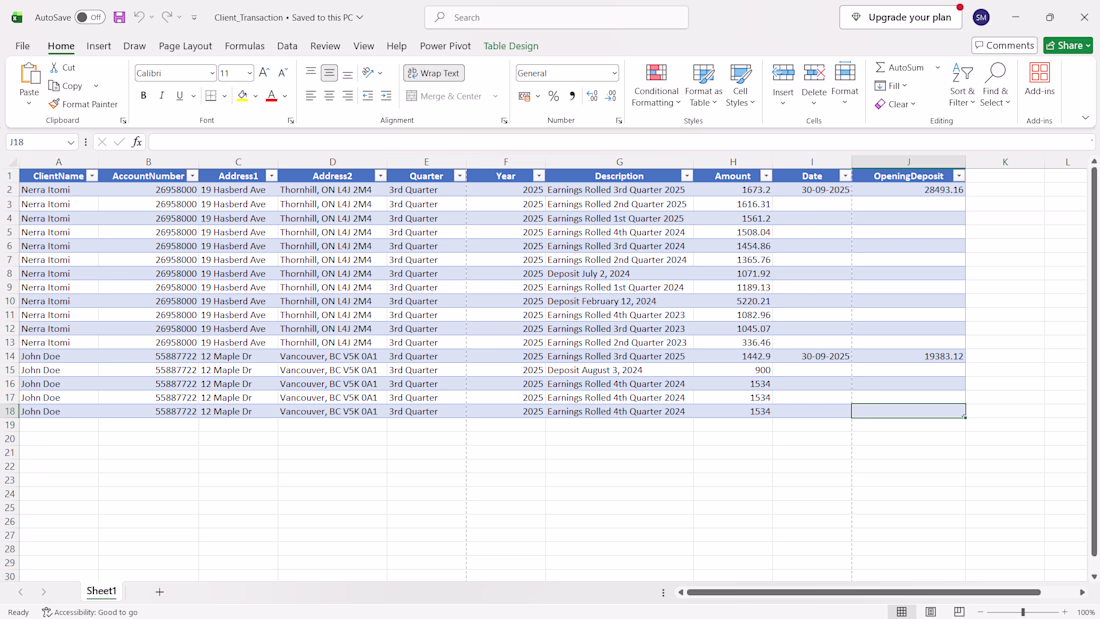Open Format as Table gallery
Screen dimensions: 1100x619
pos(703,86)
